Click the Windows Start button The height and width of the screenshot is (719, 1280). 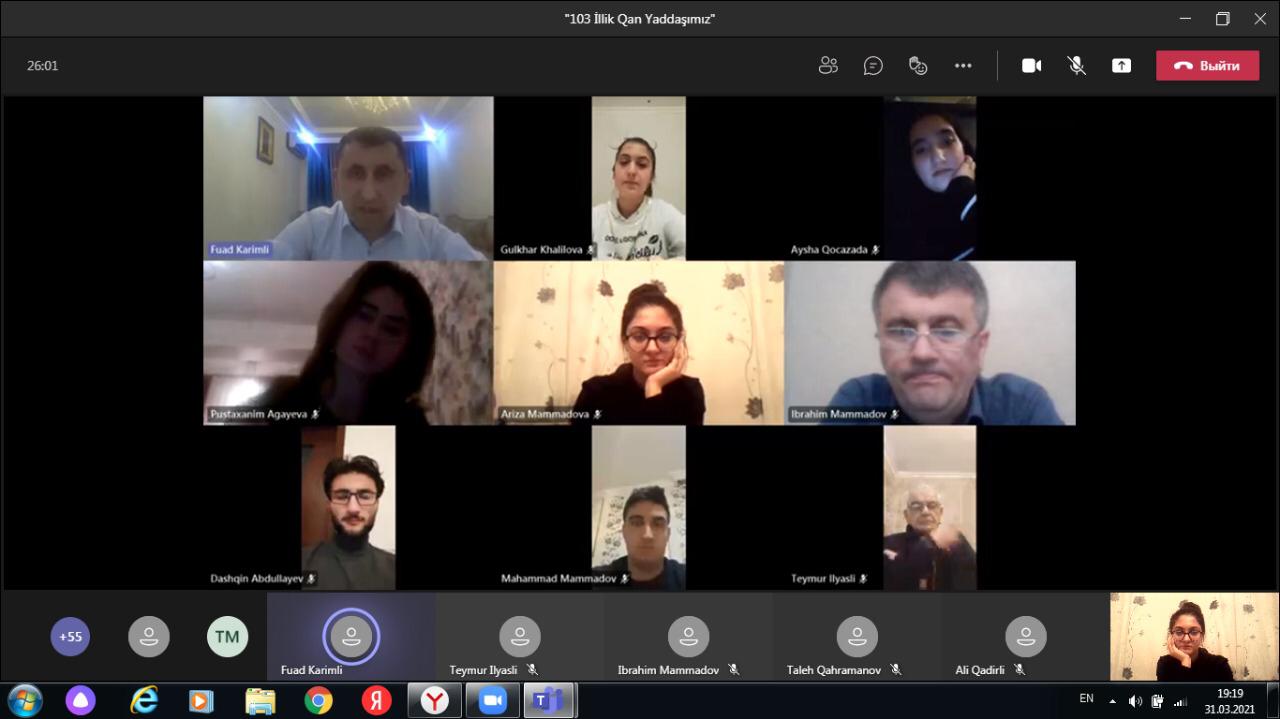(x=24, y=700)
